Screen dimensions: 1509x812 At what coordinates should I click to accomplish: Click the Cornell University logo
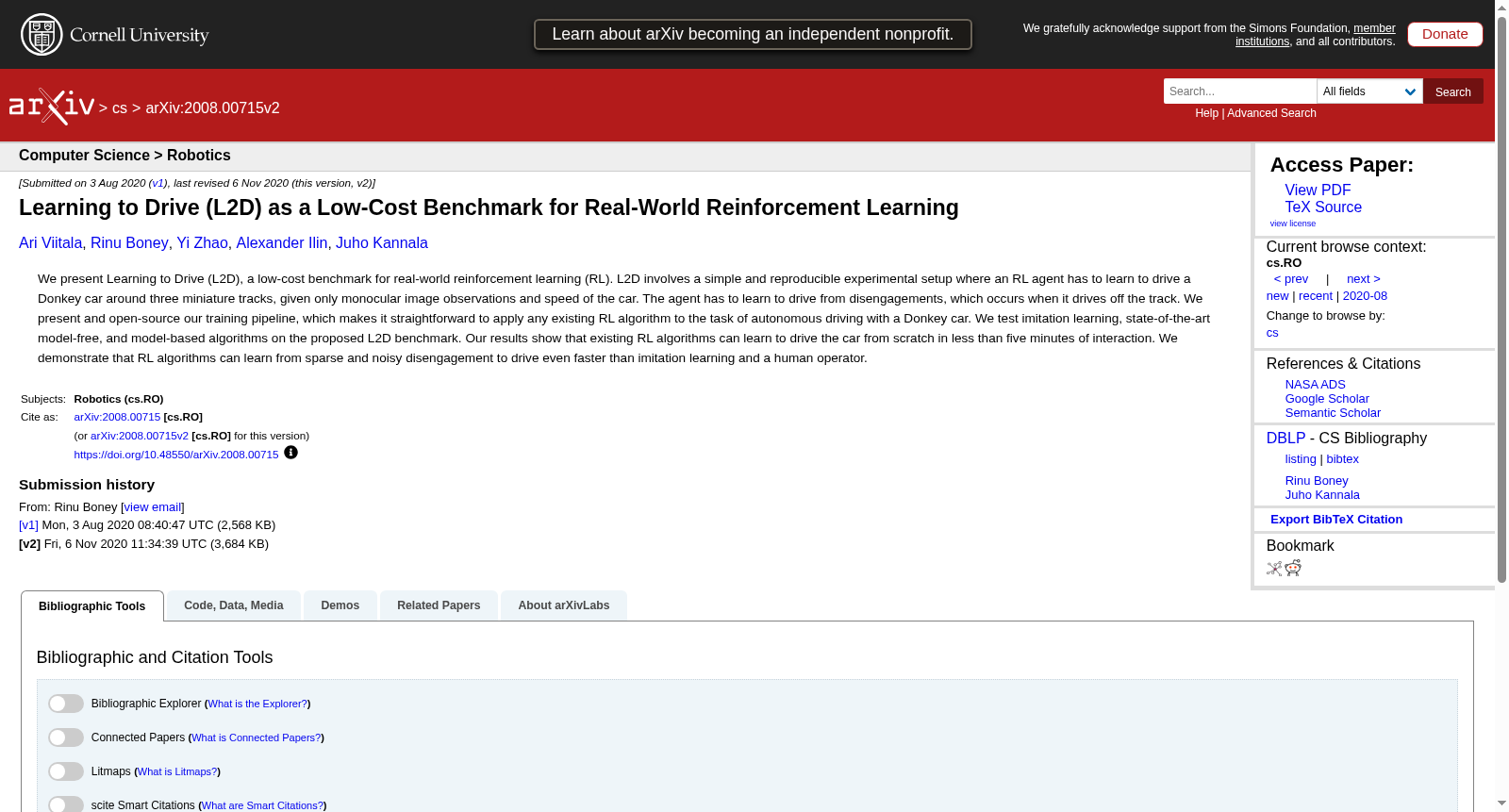tap(115, 35)
